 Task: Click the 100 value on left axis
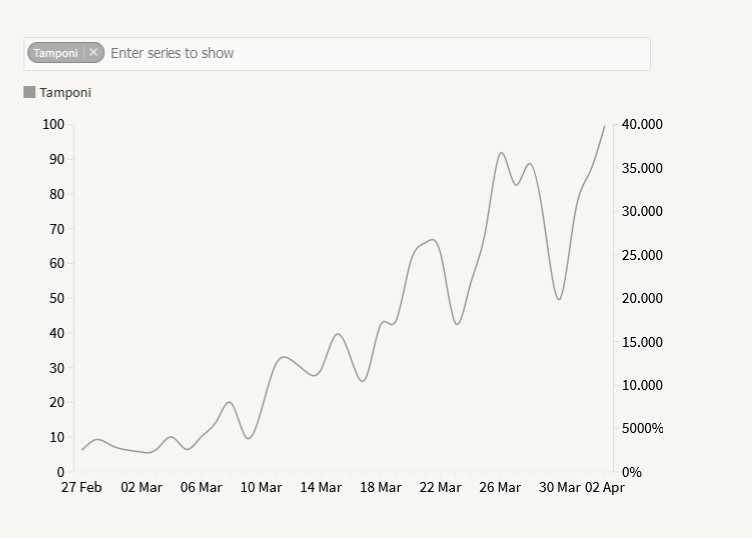click(x=54, y=124)
